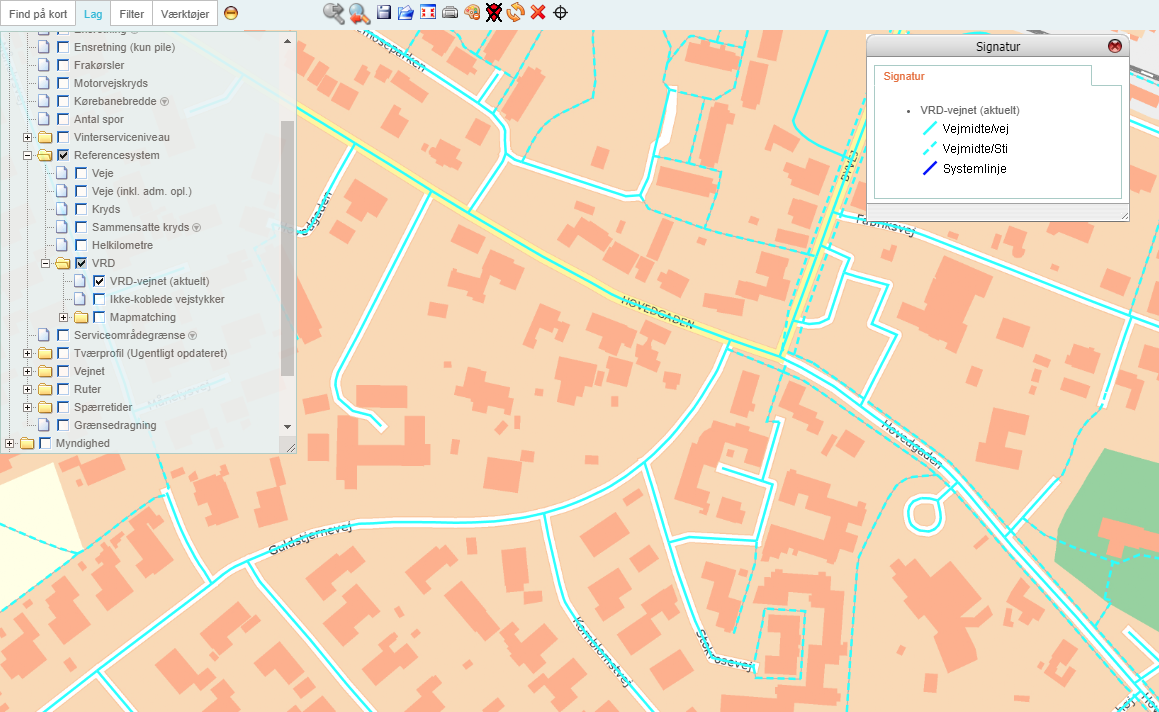Select the Signatur tab in legend window

click(904, 76)
